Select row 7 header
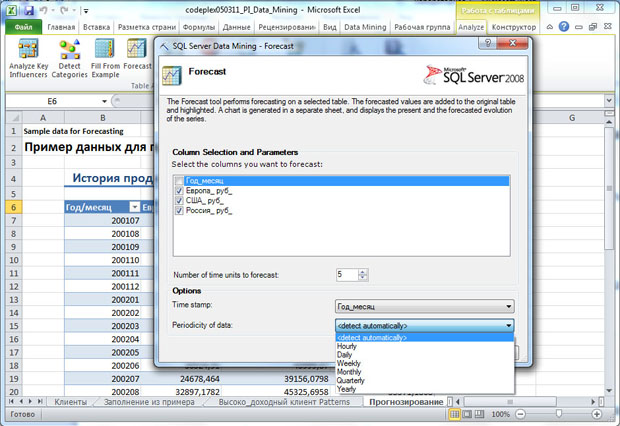The width and height of the screenshot is (620, 426). coord(14,220)
